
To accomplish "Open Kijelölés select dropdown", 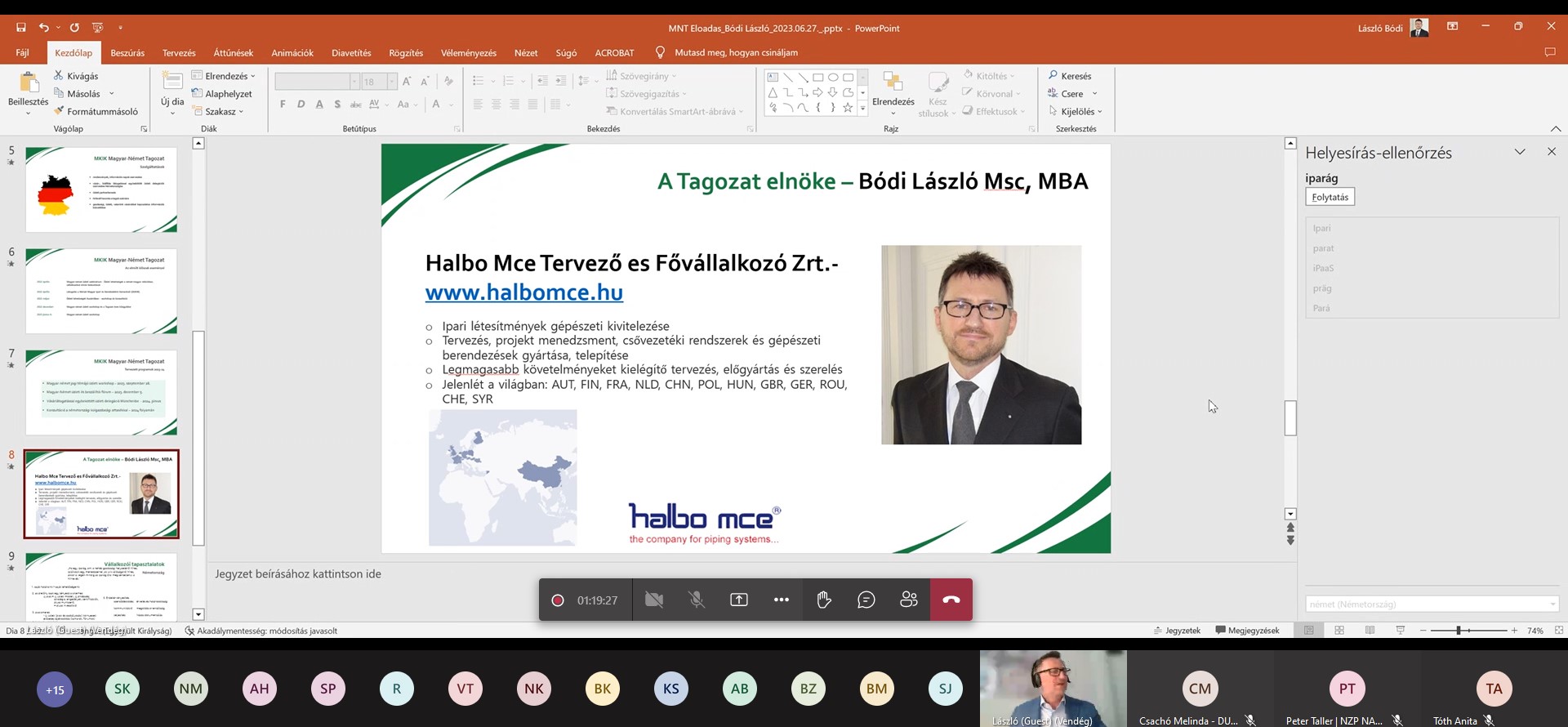I will 1076,111.
